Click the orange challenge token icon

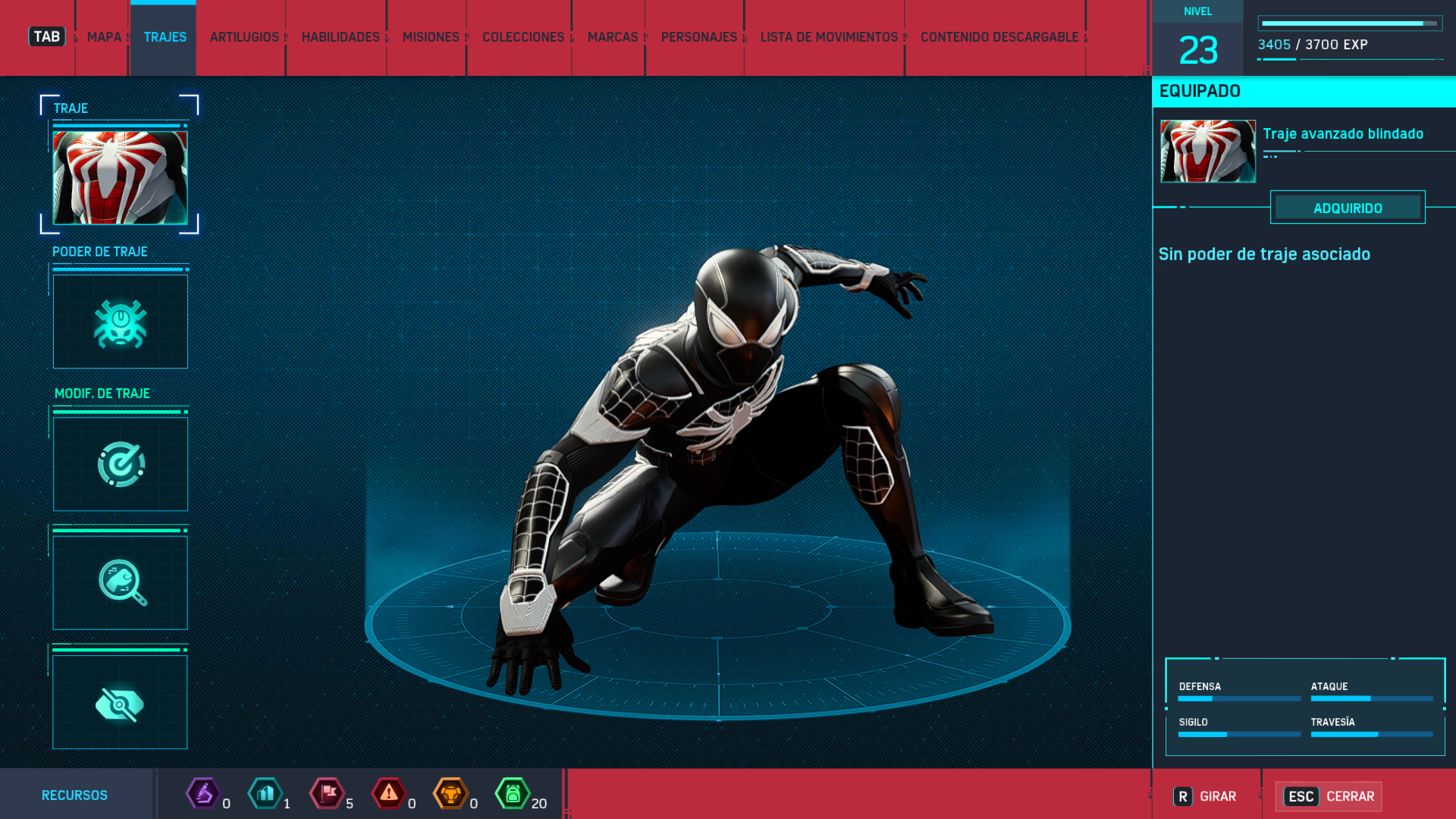point(450,794)
